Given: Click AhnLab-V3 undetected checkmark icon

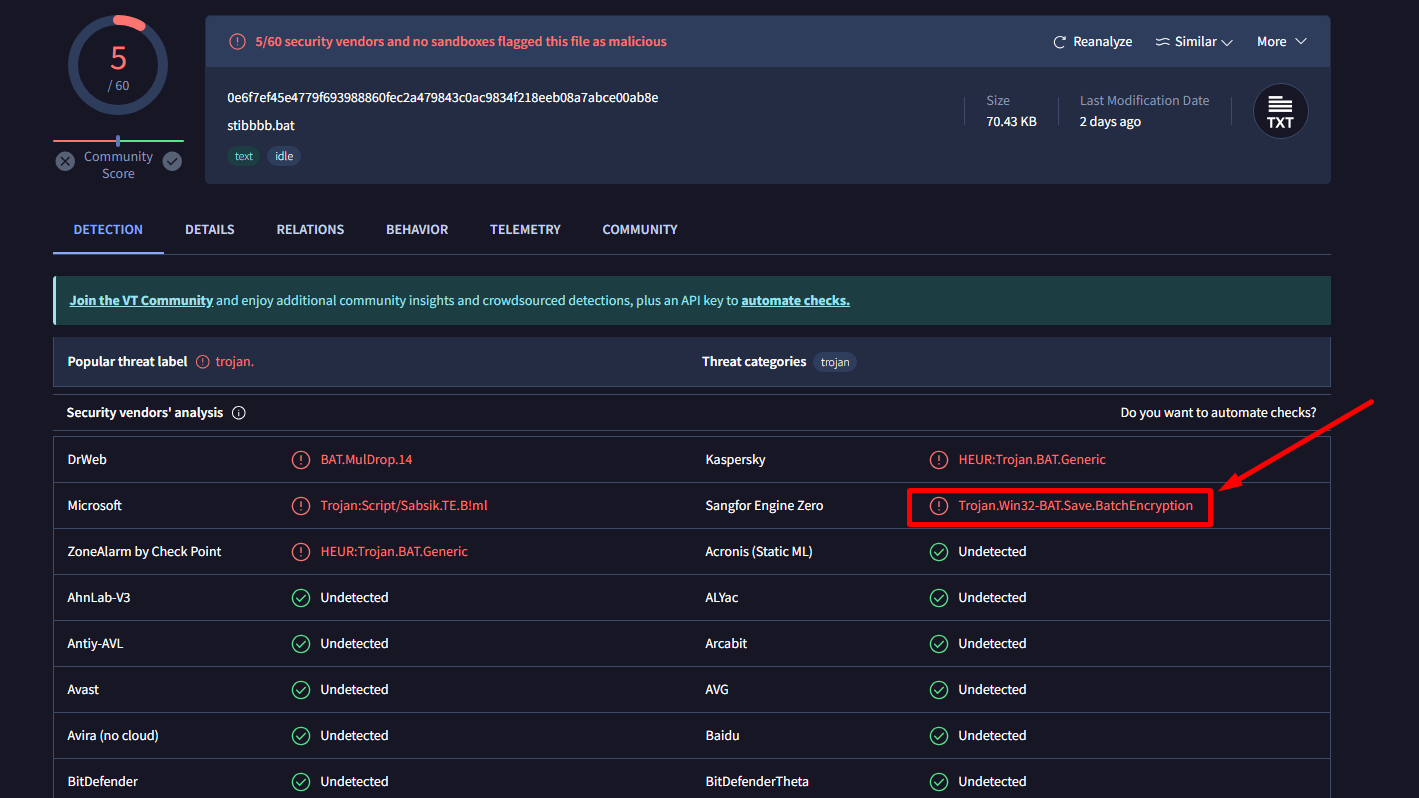Looking at the screenshot, I should [x=301, y=598].
